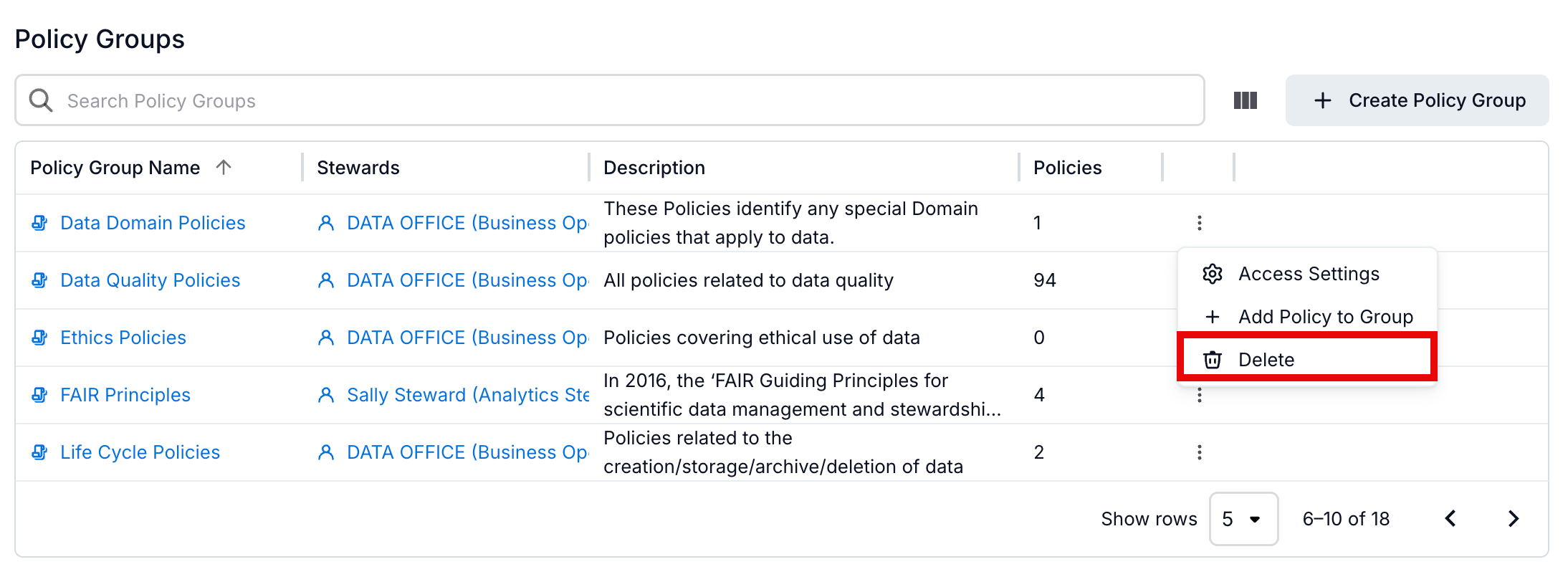Select Delete from the context menu
Screen dimensions: 1568x582
[x=1267, y=359]
